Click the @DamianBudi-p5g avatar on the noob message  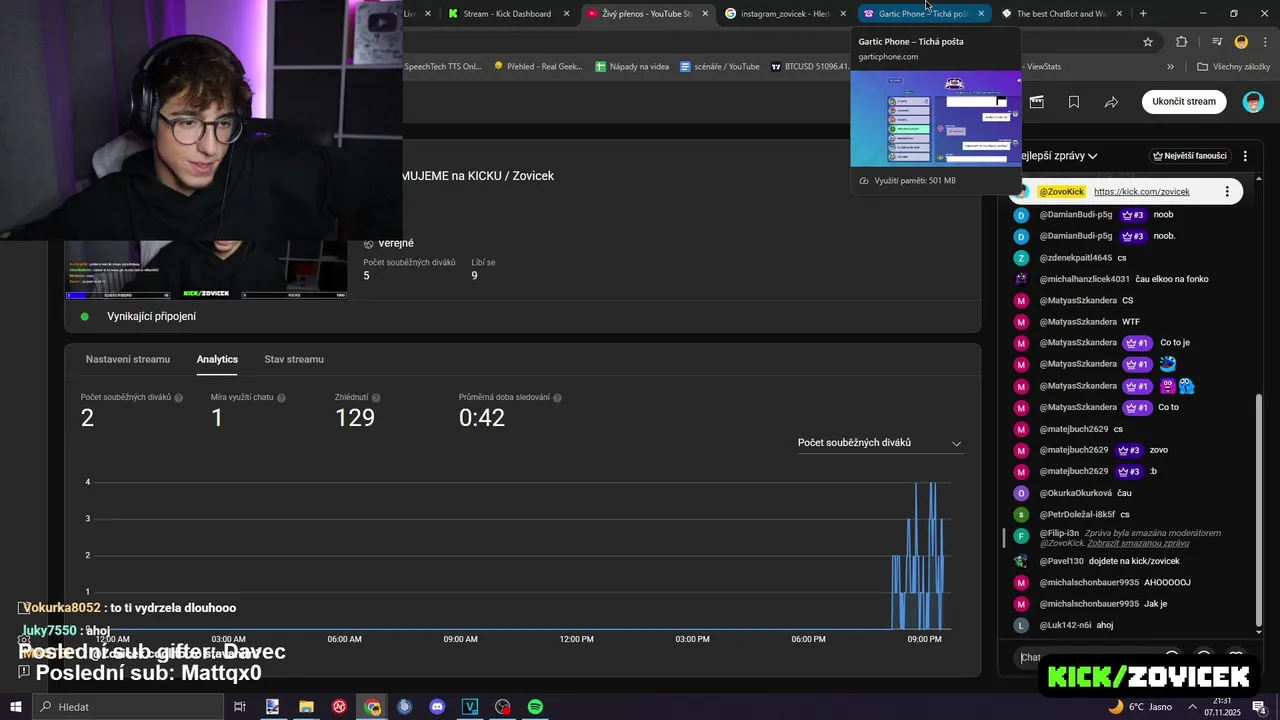1021,215
